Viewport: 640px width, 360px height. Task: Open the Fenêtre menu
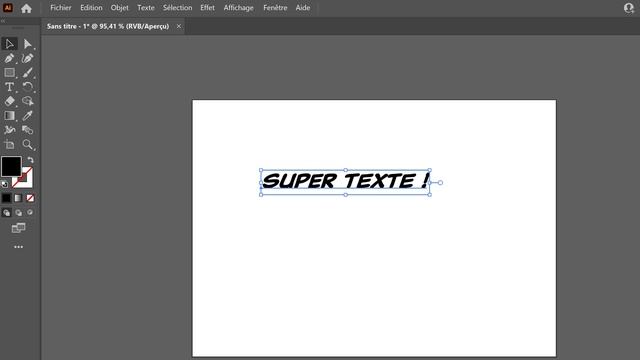tap(275, 8)
